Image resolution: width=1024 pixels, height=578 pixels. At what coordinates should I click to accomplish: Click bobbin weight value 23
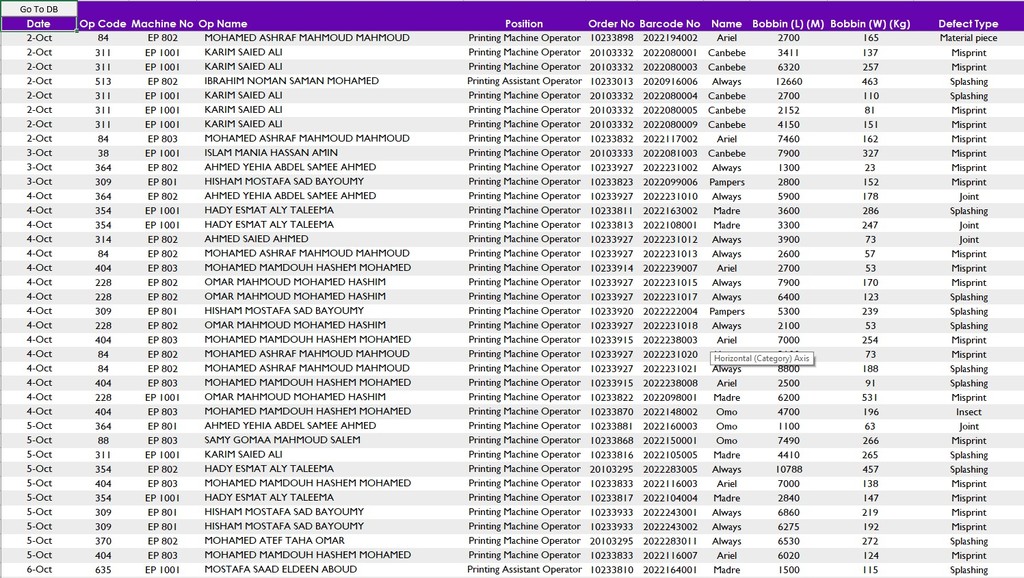click(x=870, y=167)
